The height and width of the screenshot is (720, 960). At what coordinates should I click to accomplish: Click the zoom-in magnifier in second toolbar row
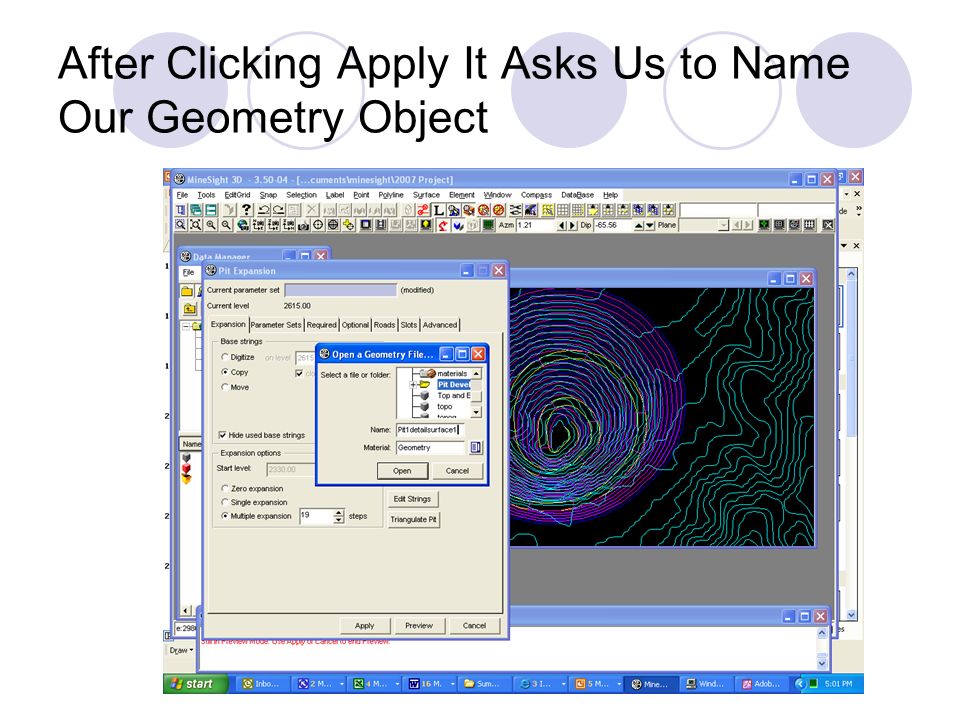pos(211,225)
